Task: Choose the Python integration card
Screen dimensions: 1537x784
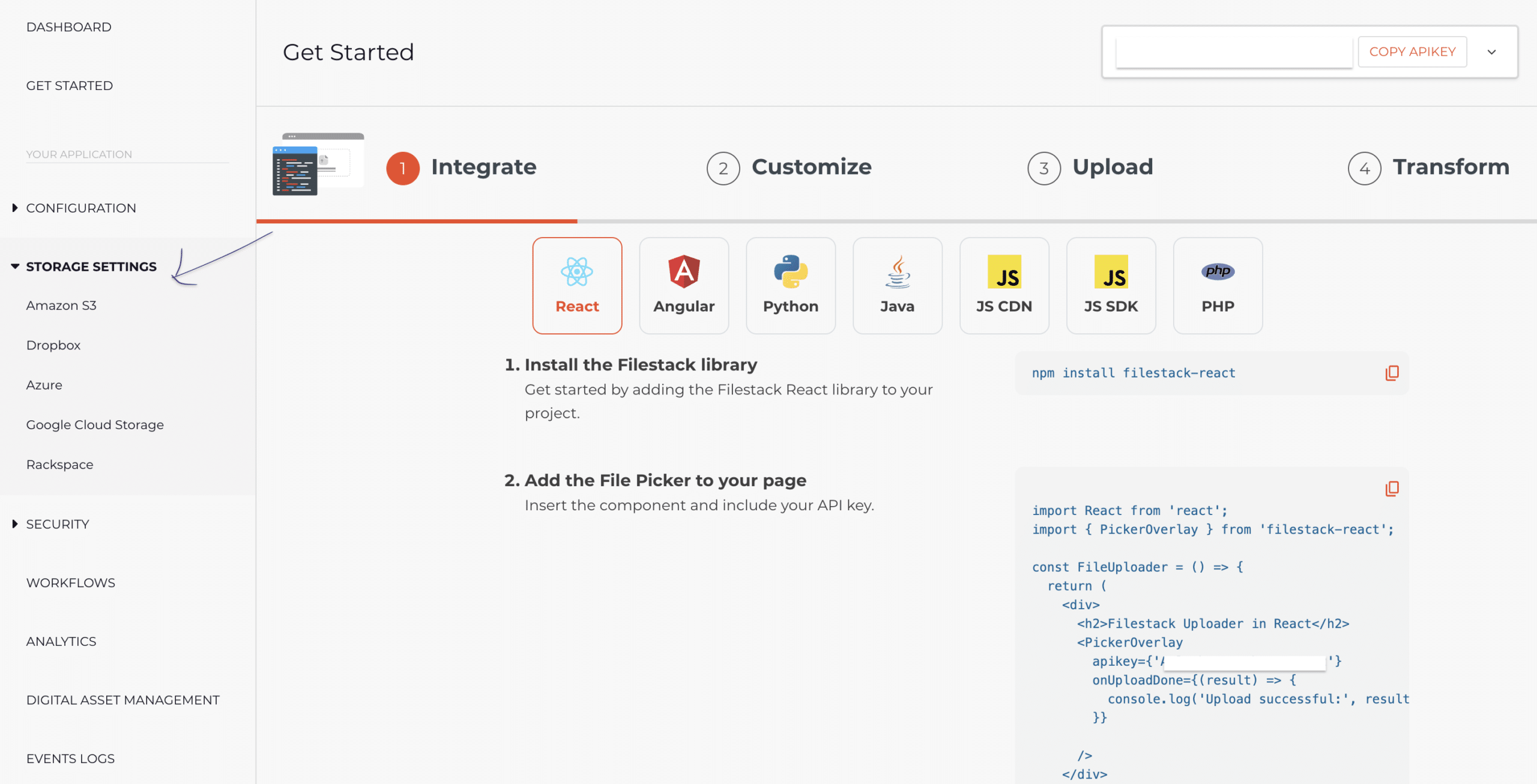Action: pos(791,286)
